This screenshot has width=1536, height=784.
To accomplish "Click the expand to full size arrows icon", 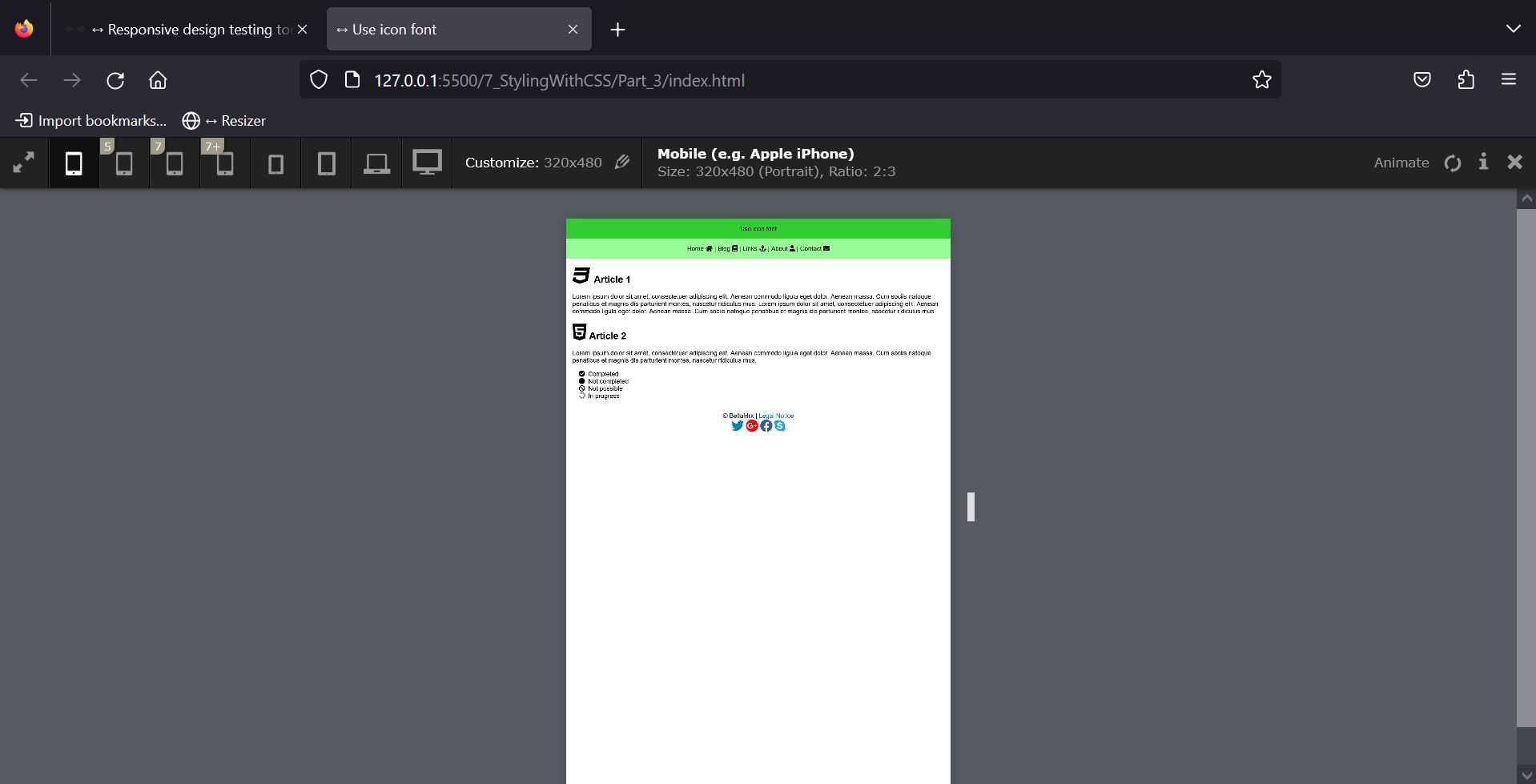I will [x=24, y=163].
